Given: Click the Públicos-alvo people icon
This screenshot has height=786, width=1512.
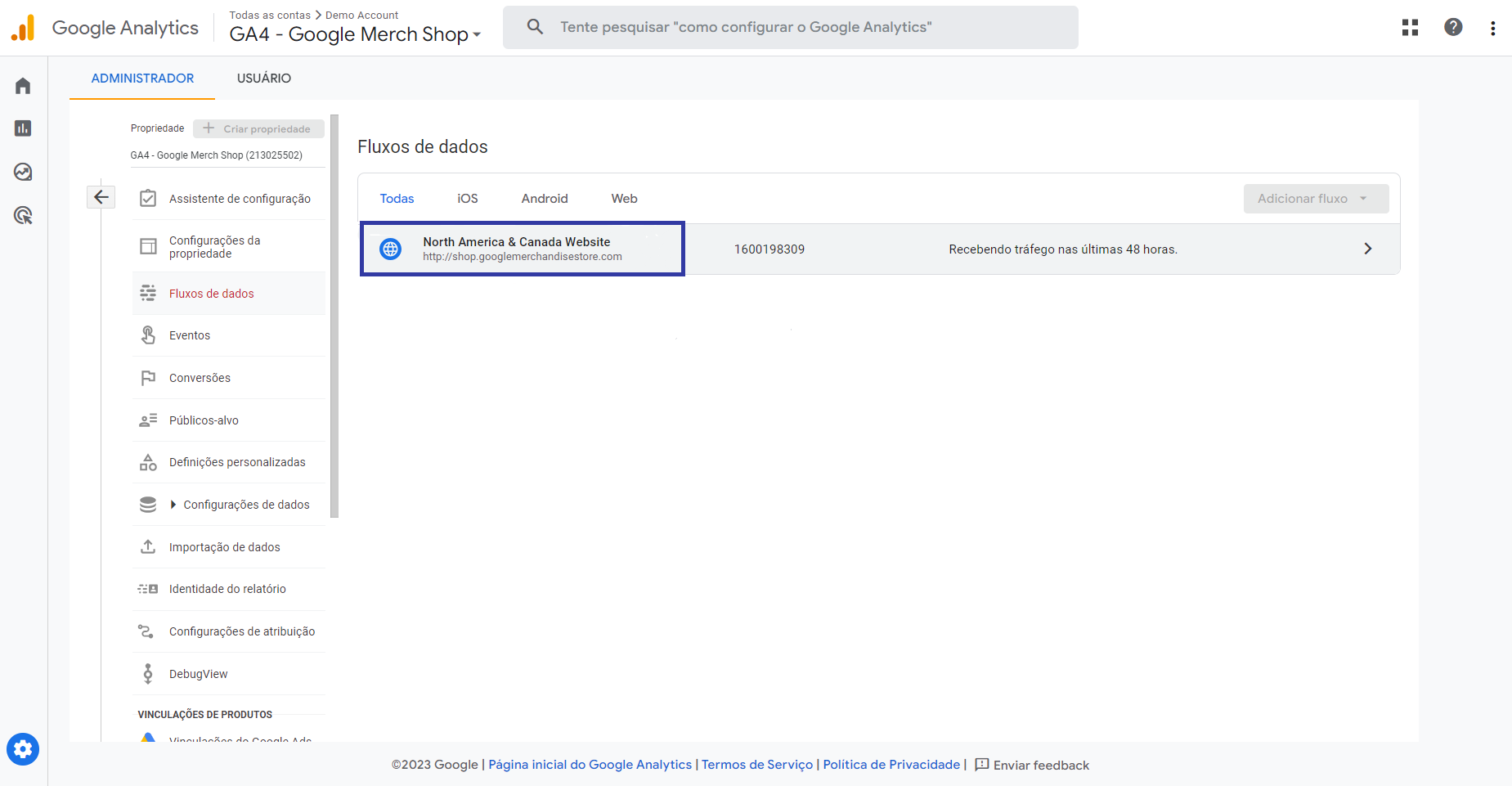Looking at the screenshot, I should (x=148, y=420).
